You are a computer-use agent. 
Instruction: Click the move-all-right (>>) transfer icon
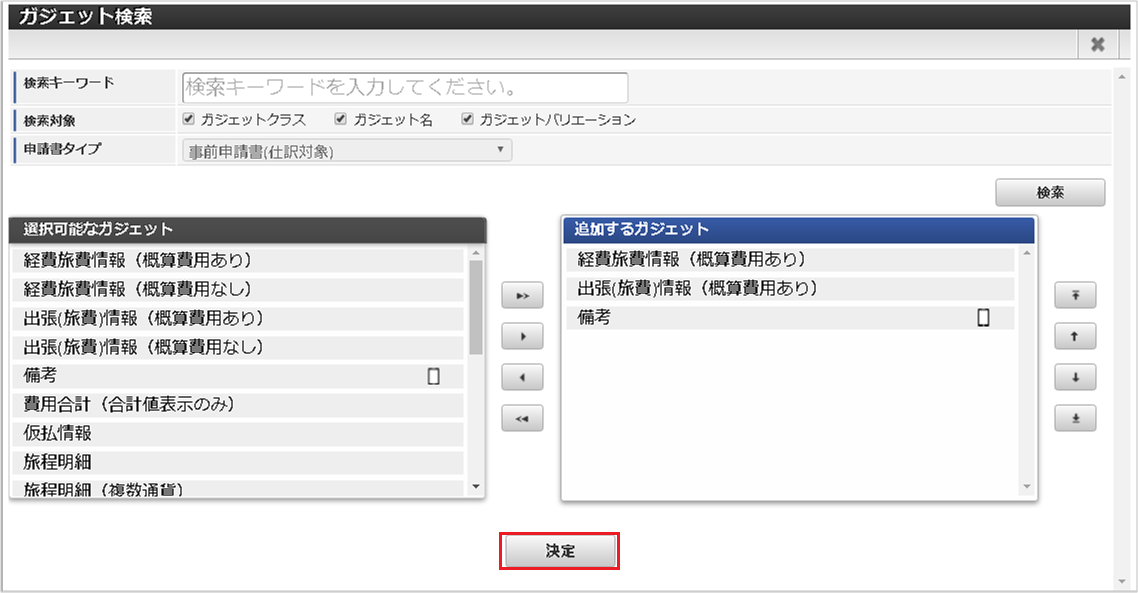coord(521,295)
